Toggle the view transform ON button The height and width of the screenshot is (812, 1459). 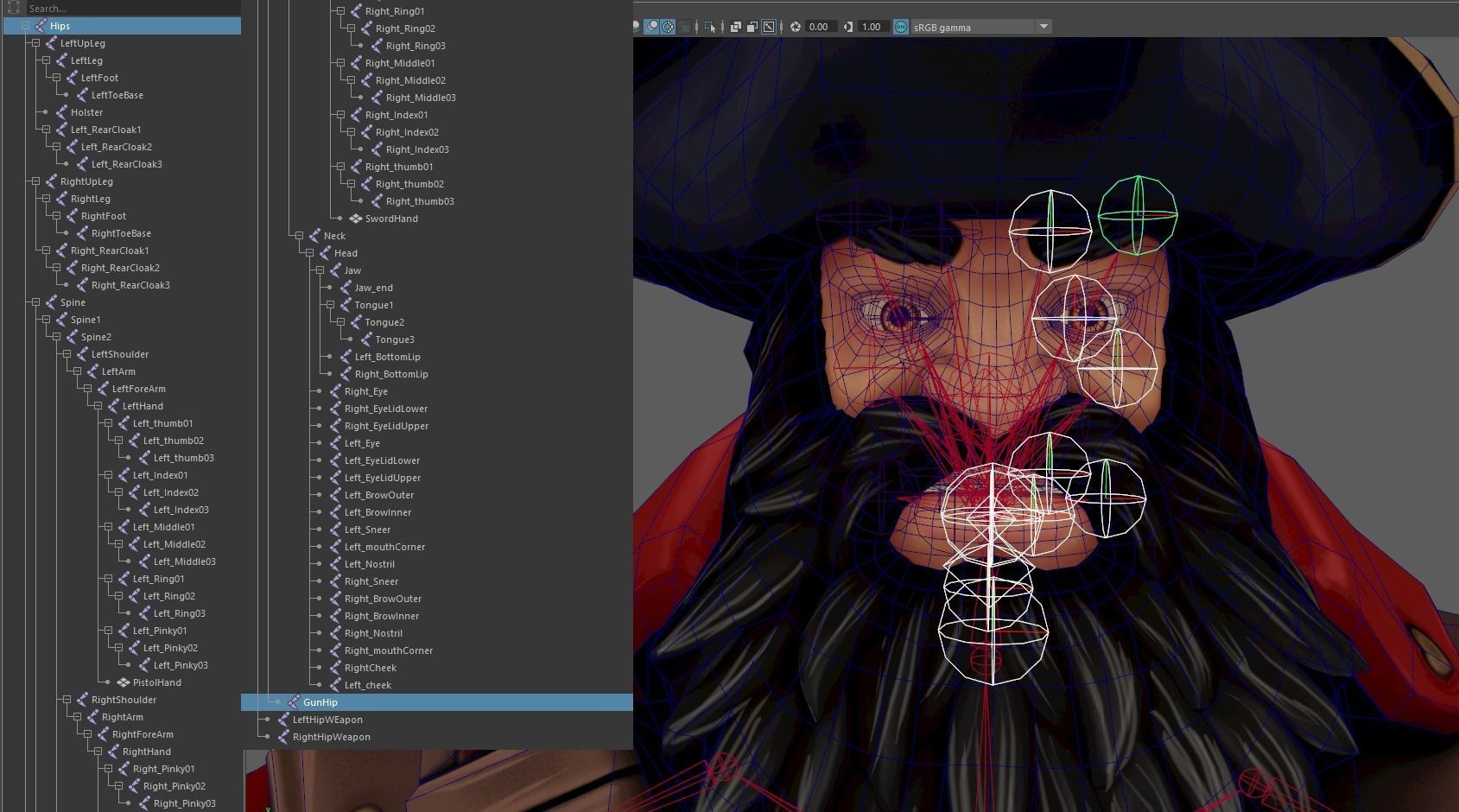(x=900, y=27)
